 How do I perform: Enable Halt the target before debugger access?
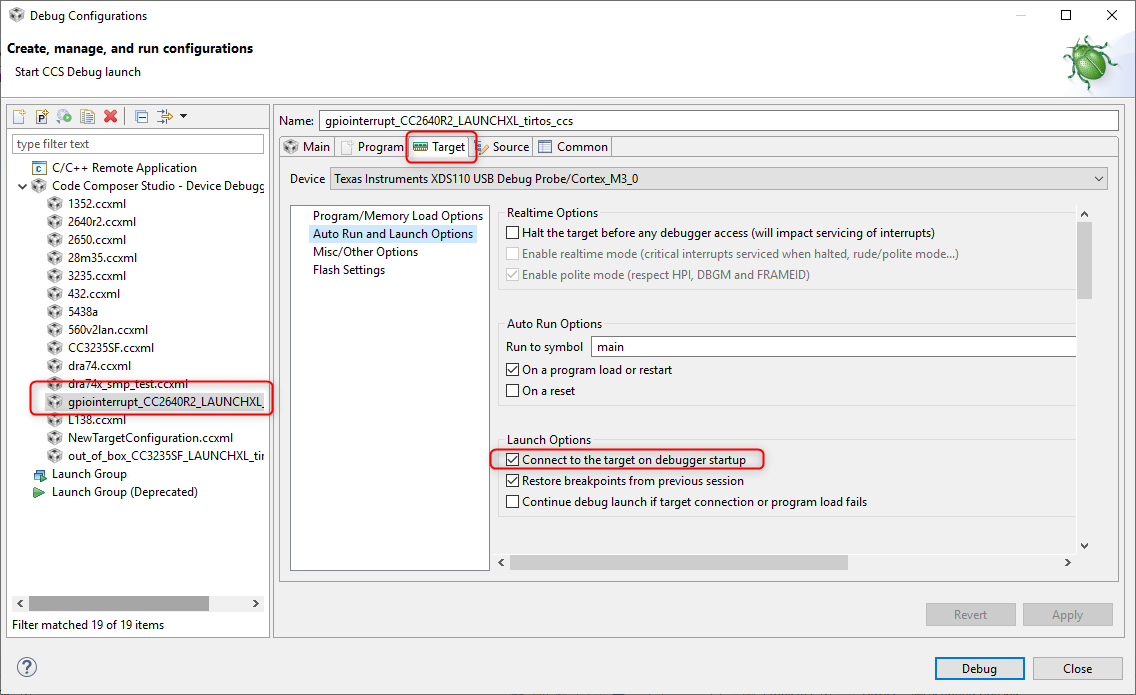coord(514,233)
